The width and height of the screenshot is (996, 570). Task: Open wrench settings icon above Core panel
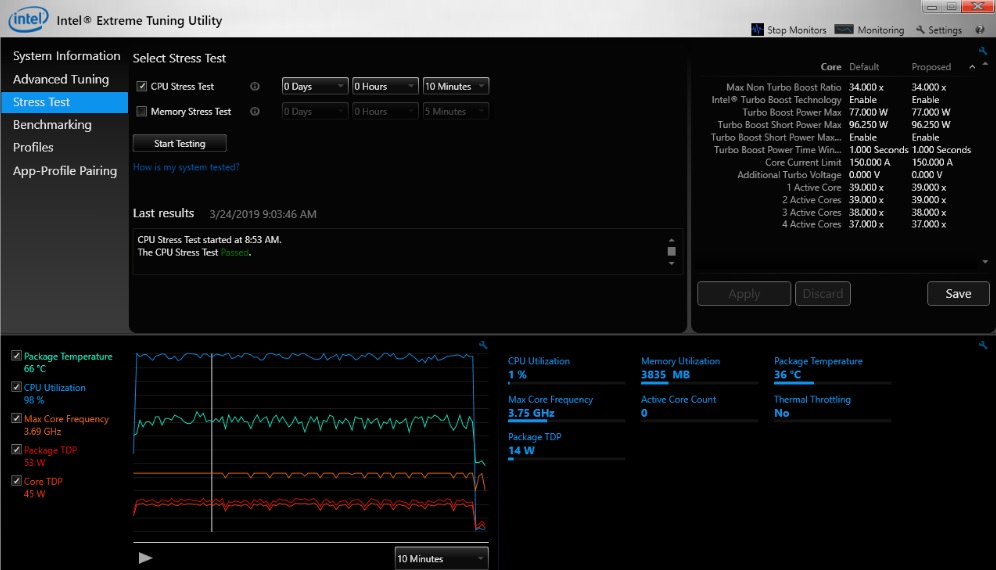click(x=983, y=51)
